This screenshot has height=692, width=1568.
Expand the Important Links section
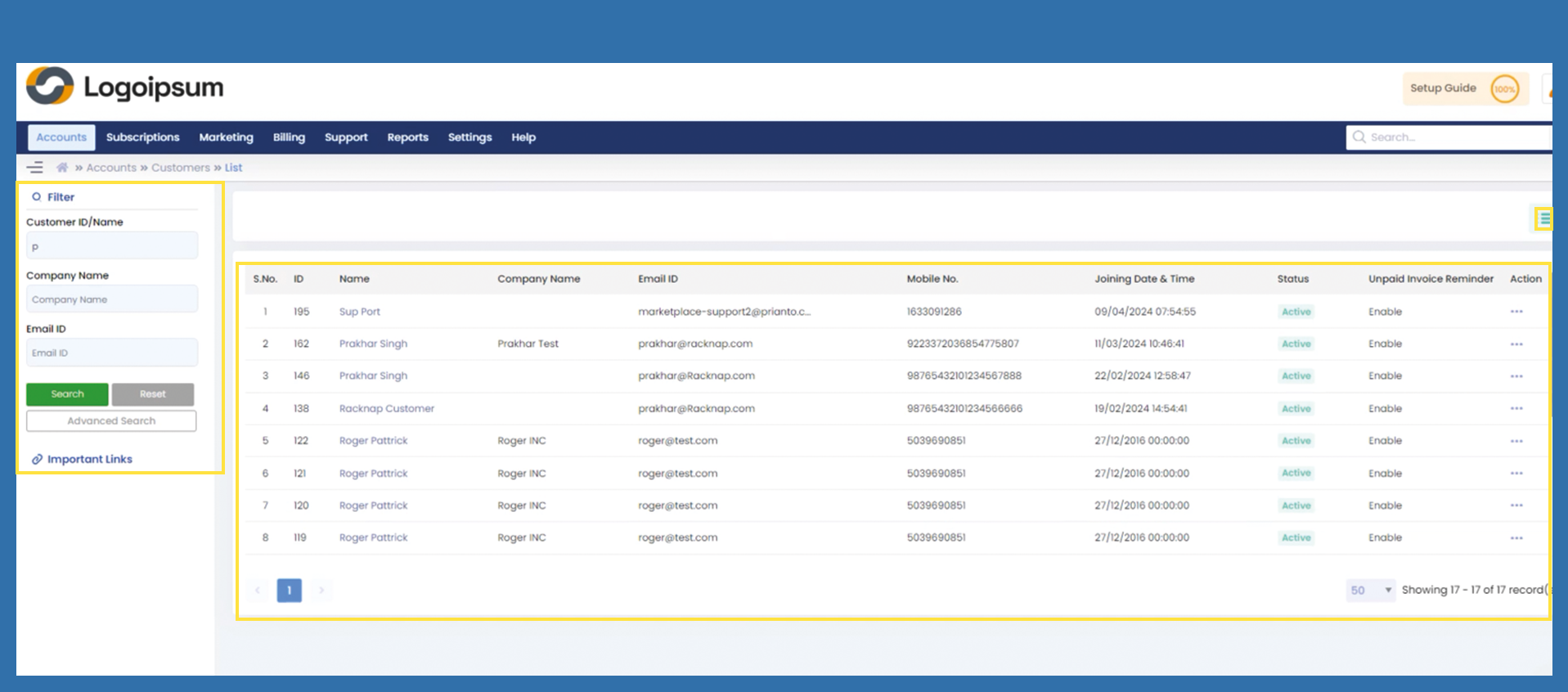coord(89,459)
